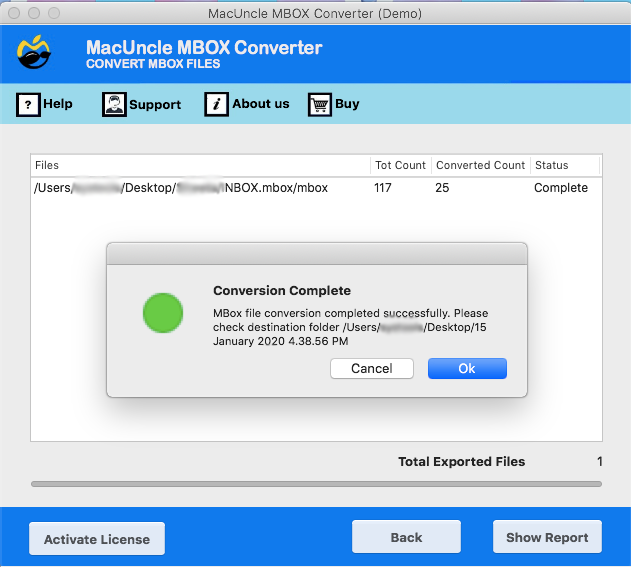Click the green Conversion Complete status icon

163,313
